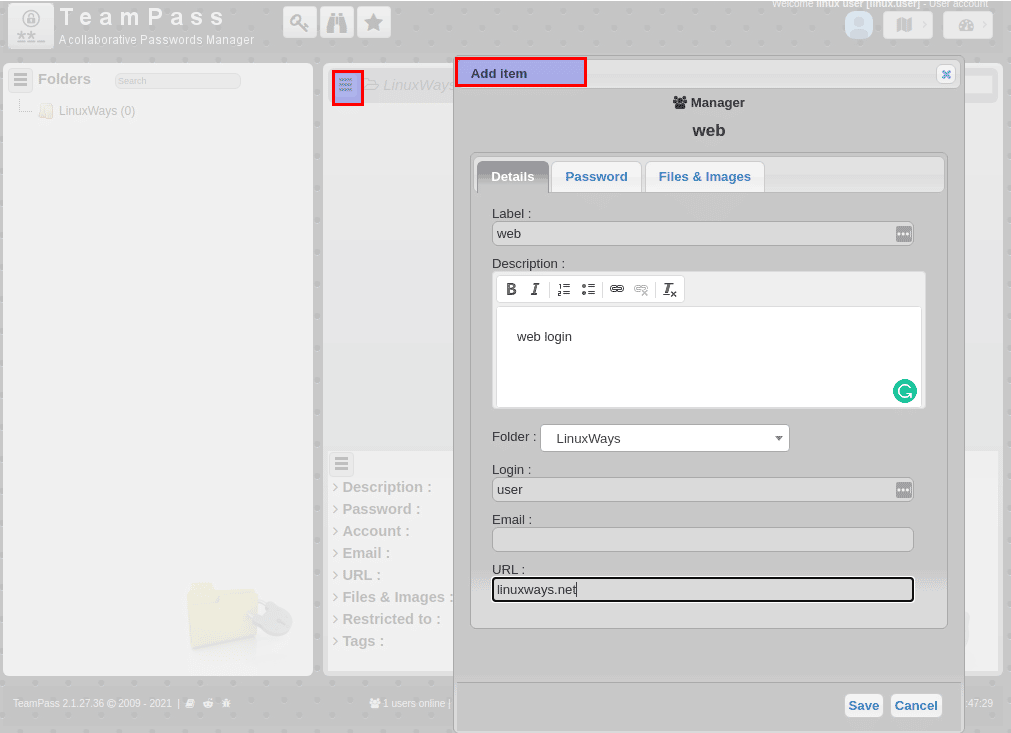
Task: Click the map icon button in header
Action: pyautogui.click(x=908, y=25)
